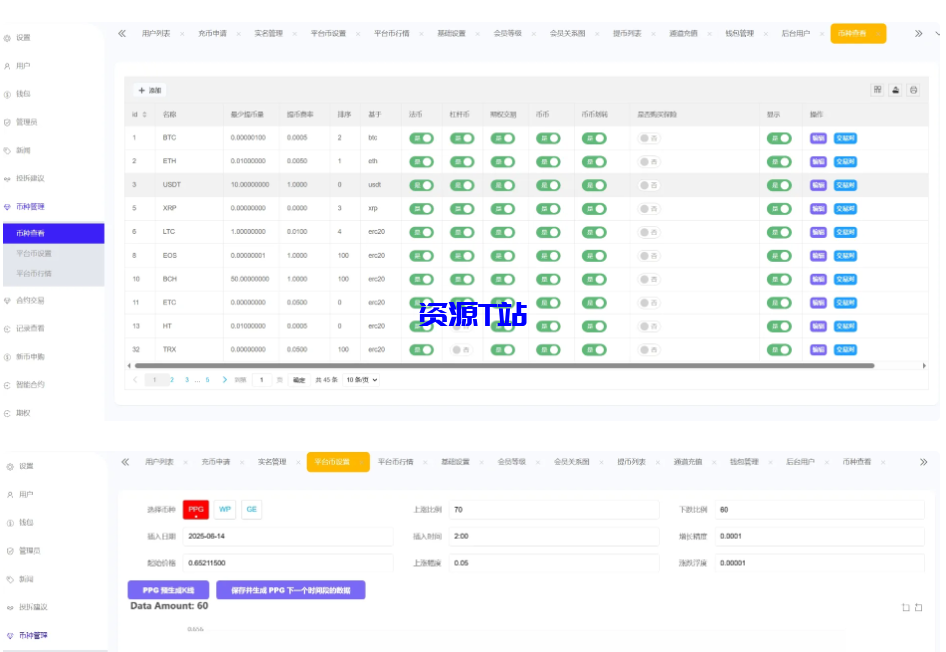Go to next page using pagination arrow
946x652 pixels.
[225, 380]
